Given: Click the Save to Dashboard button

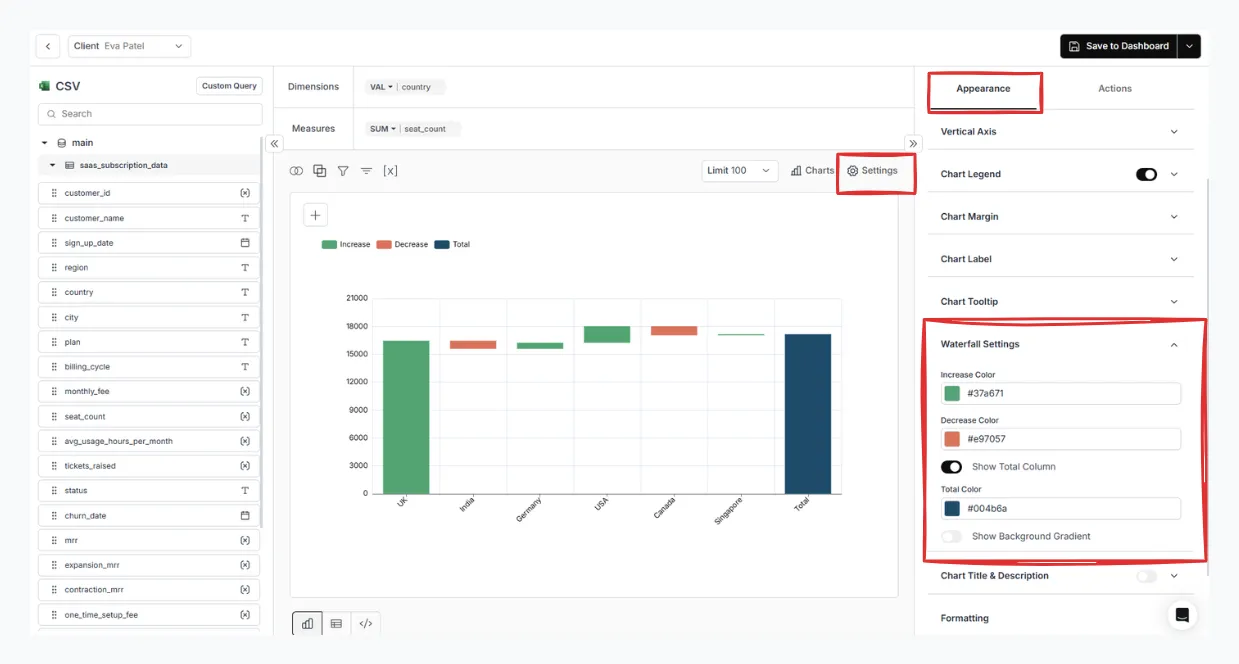Looking at the screenshot, I should 1119,46.
